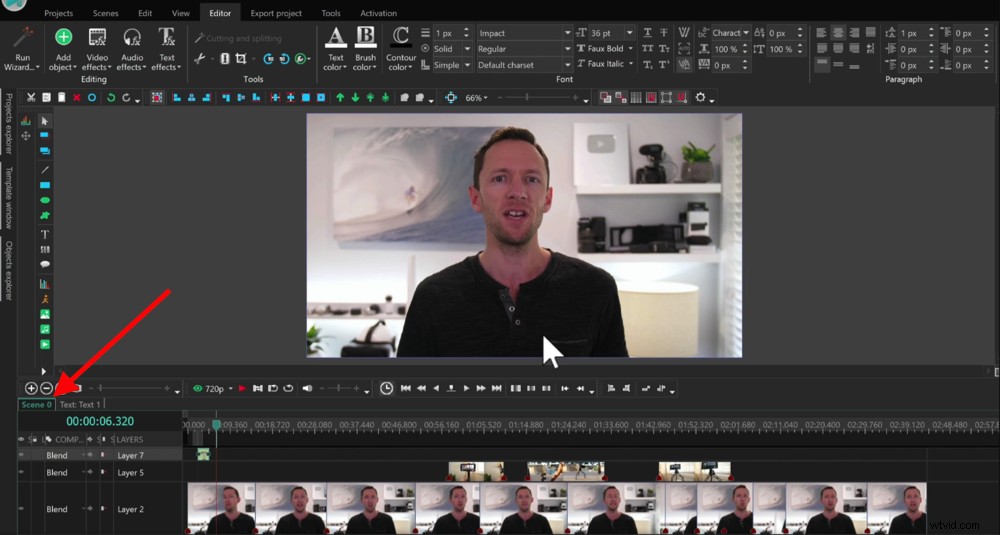Open the Video effects menu
Screen dimensions: 1000x535
click(x=97, y=49)
